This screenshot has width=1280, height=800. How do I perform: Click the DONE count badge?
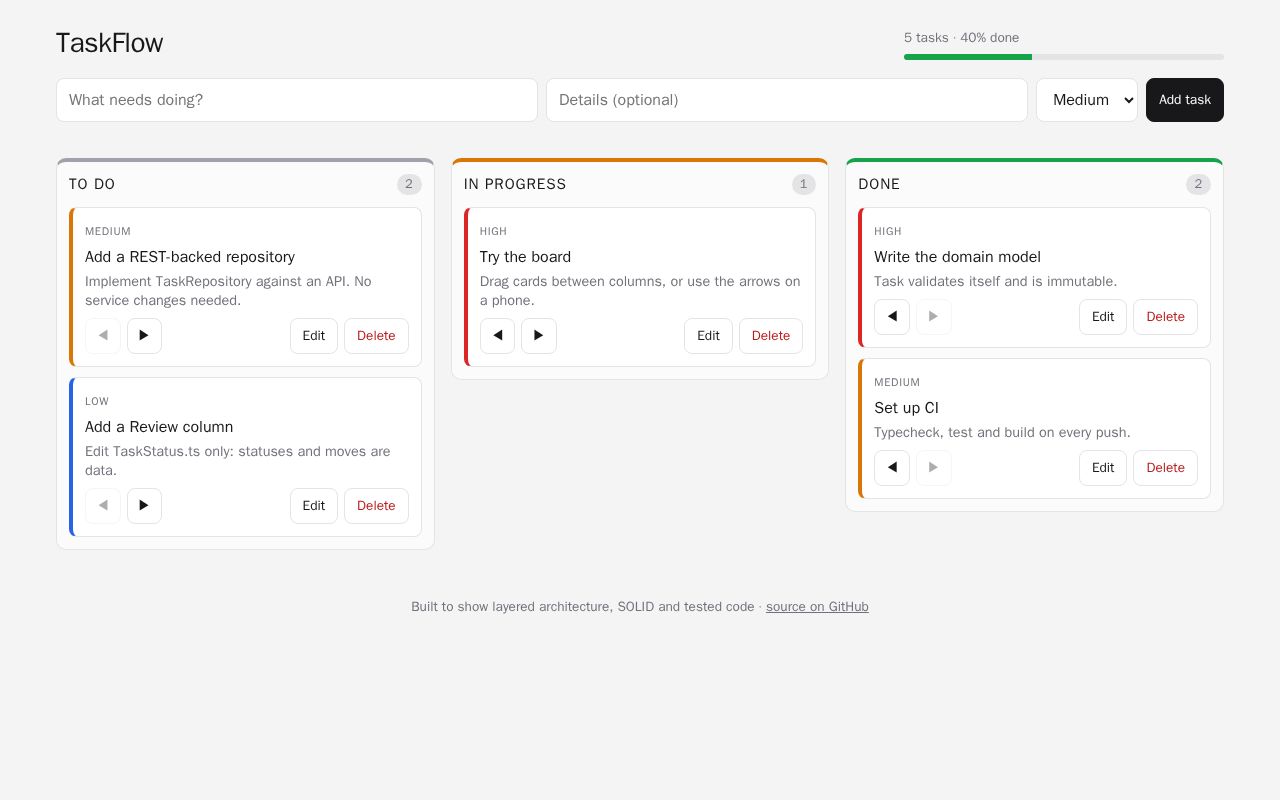point(1198,184)
